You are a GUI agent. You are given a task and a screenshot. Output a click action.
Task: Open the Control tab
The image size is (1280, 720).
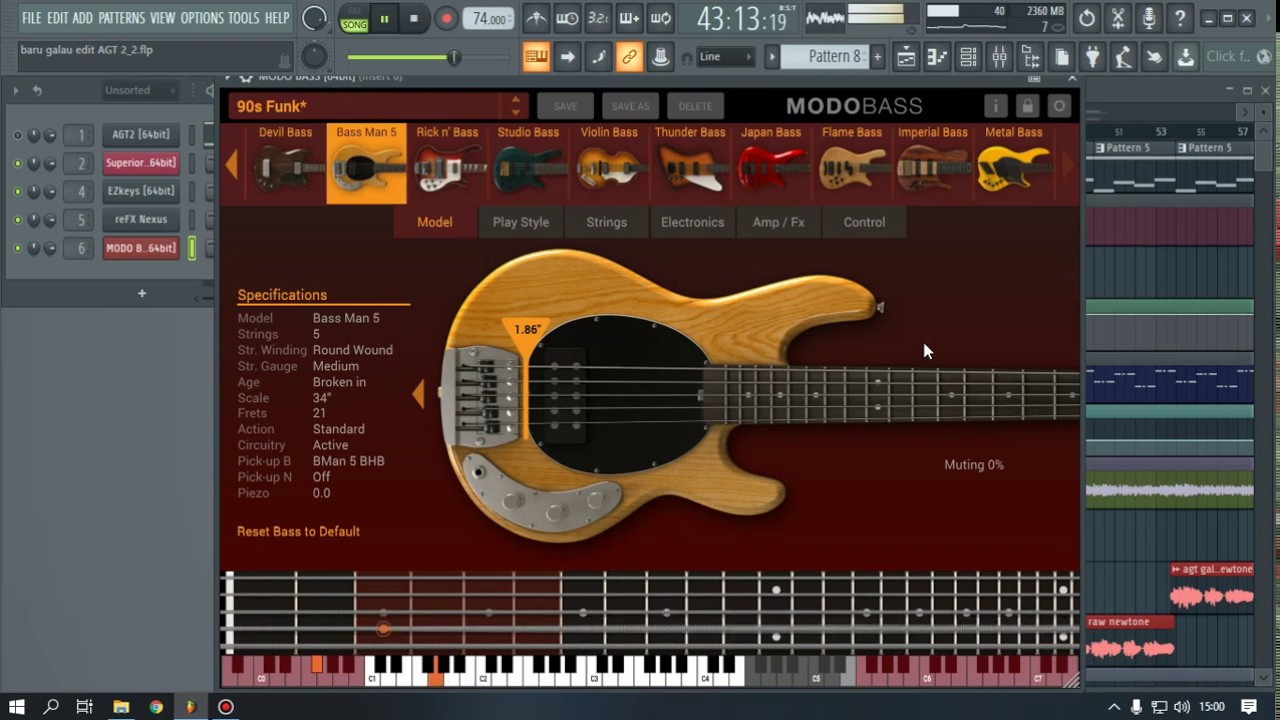864,222
